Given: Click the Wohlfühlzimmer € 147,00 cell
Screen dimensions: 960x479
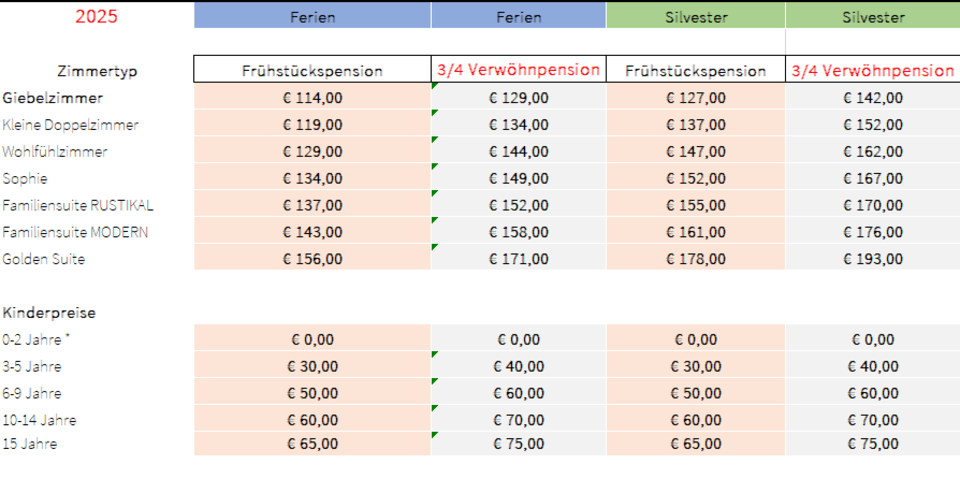Looking at the screenshot, I should (x=695, y=152).
